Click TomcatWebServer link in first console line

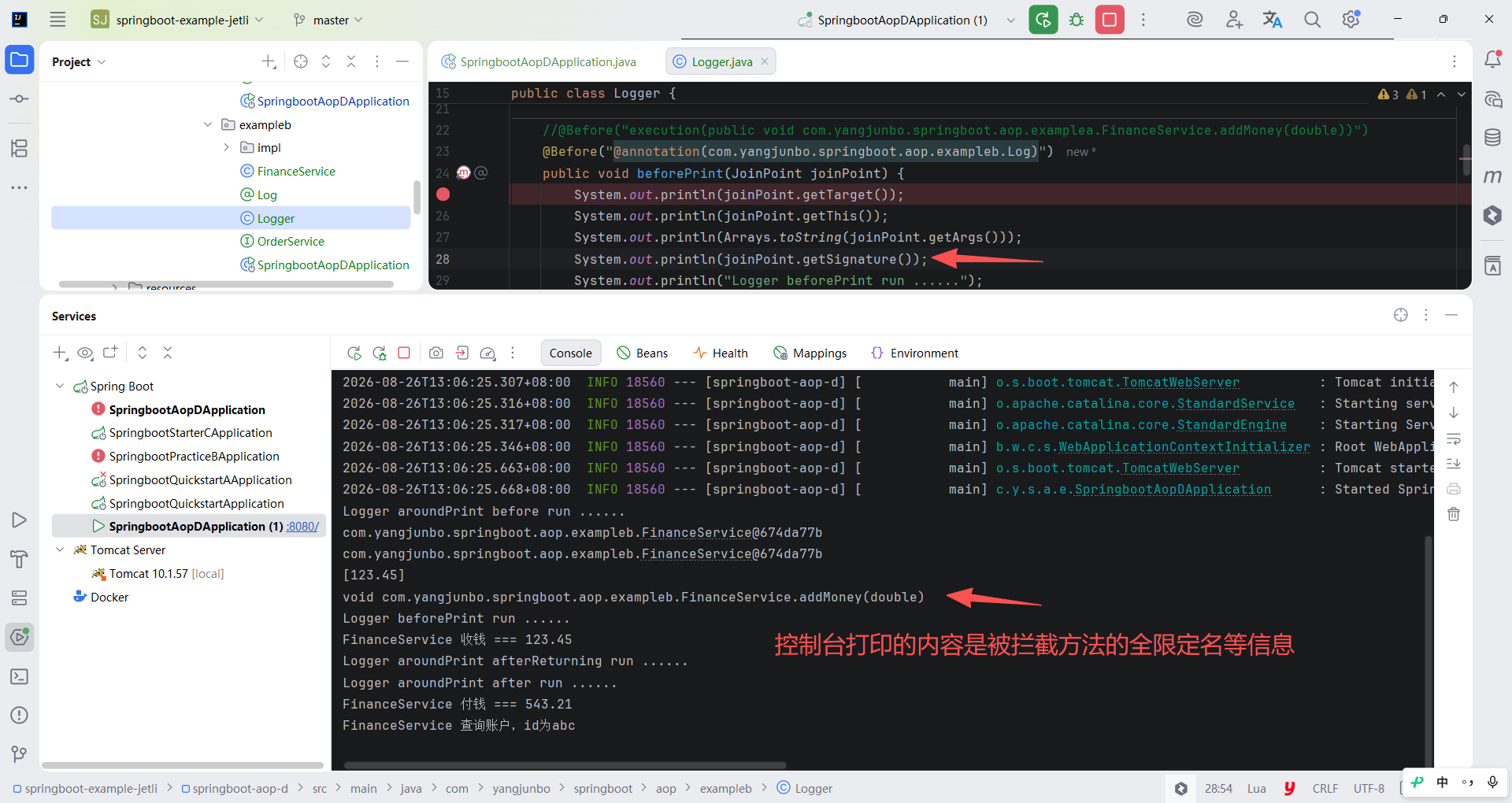(1180, 382)
